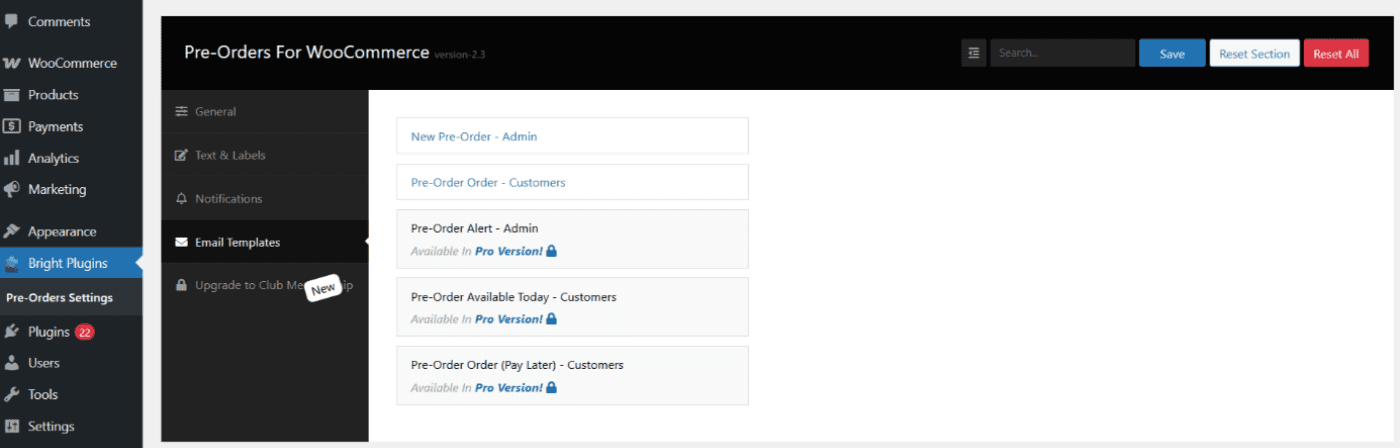
Task: Open the General settings tab
Action: click(x=215, y=112)
